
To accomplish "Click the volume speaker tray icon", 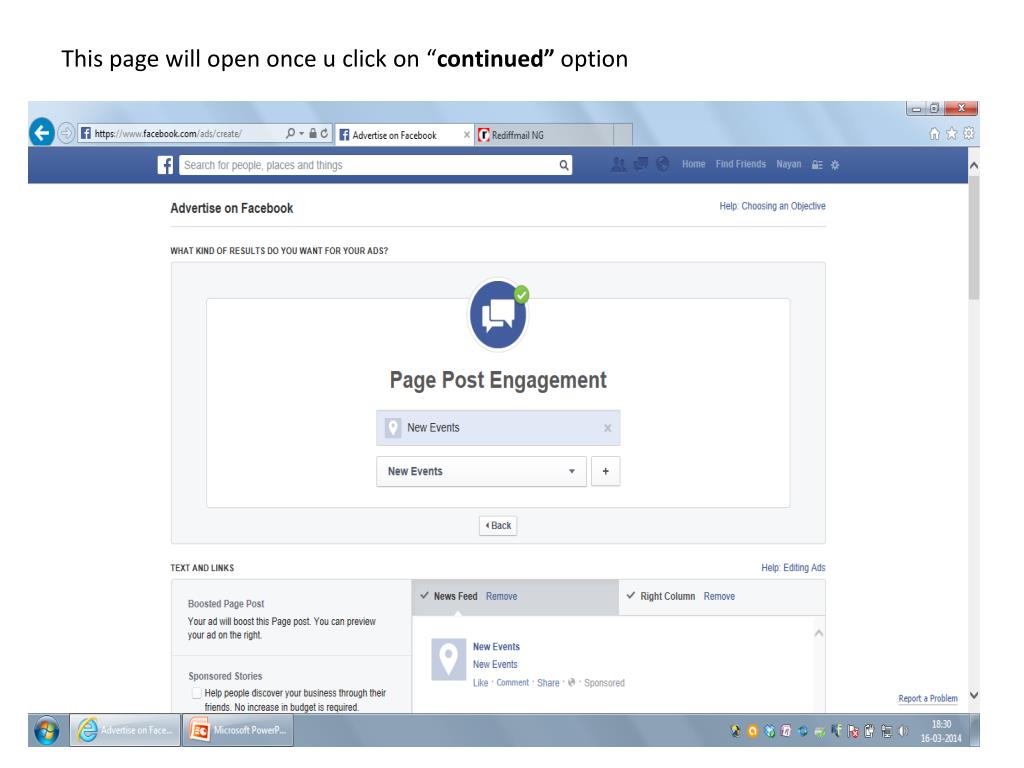I will click(903, 731).
